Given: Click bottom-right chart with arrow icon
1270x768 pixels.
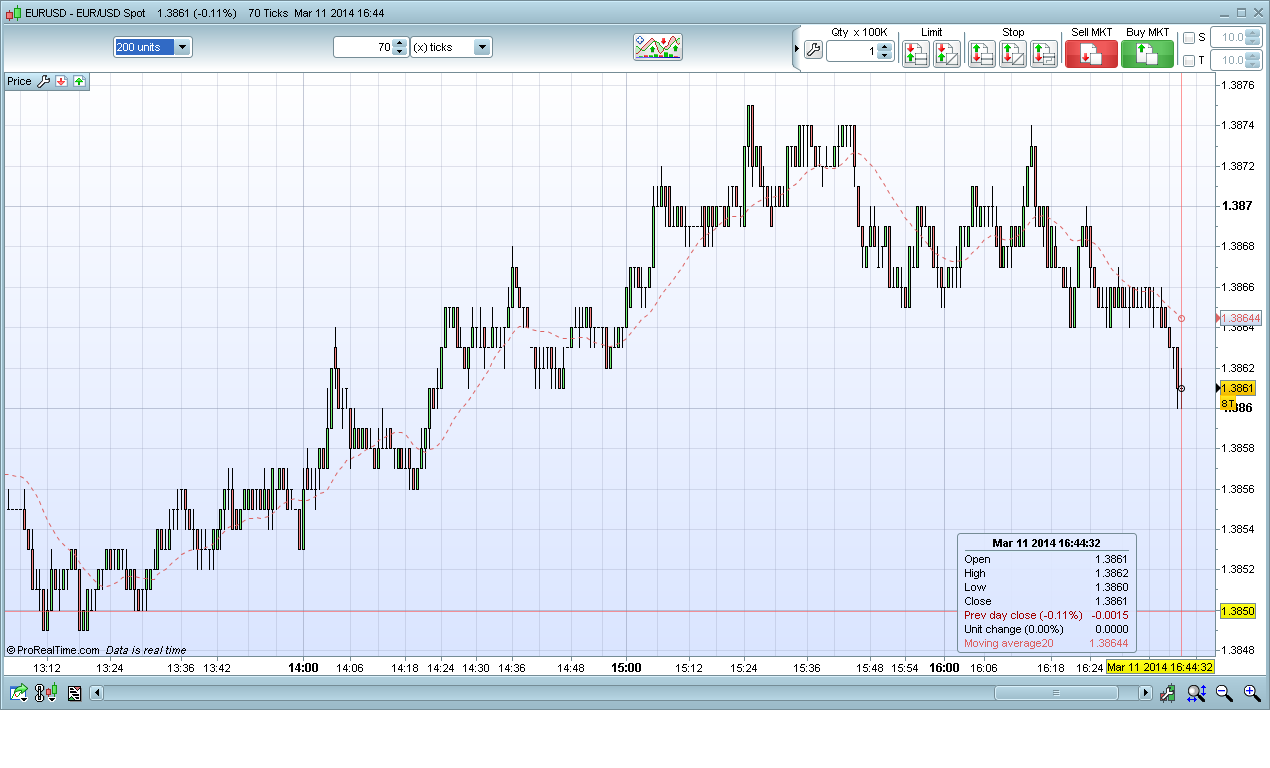Looking at the screenshot, I should pos(1168,692).
